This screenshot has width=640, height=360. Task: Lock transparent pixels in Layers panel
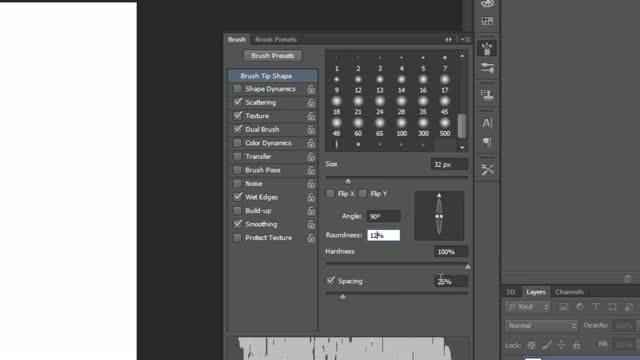click(531, 345)
